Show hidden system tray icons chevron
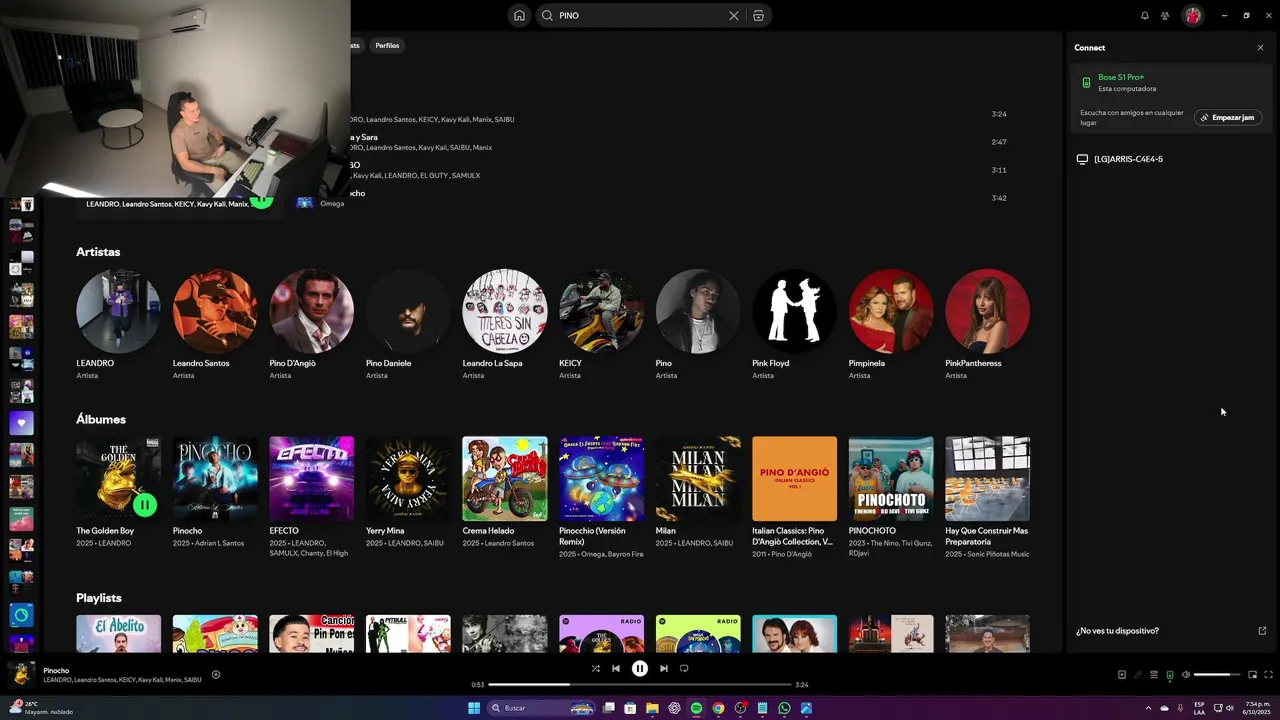 pos(1148,708)
